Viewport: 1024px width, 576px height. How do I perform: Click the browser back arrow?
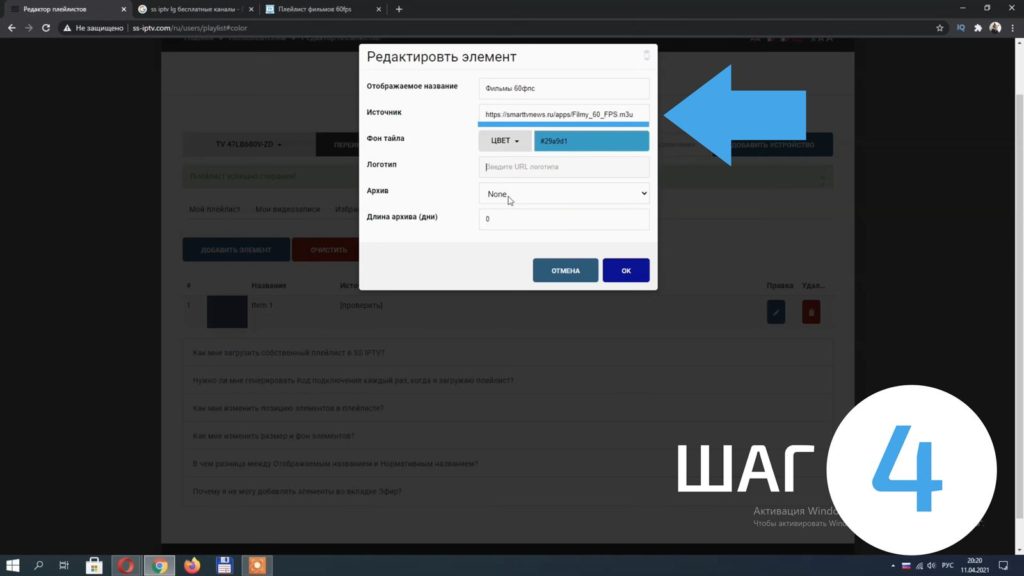[11, 28]
